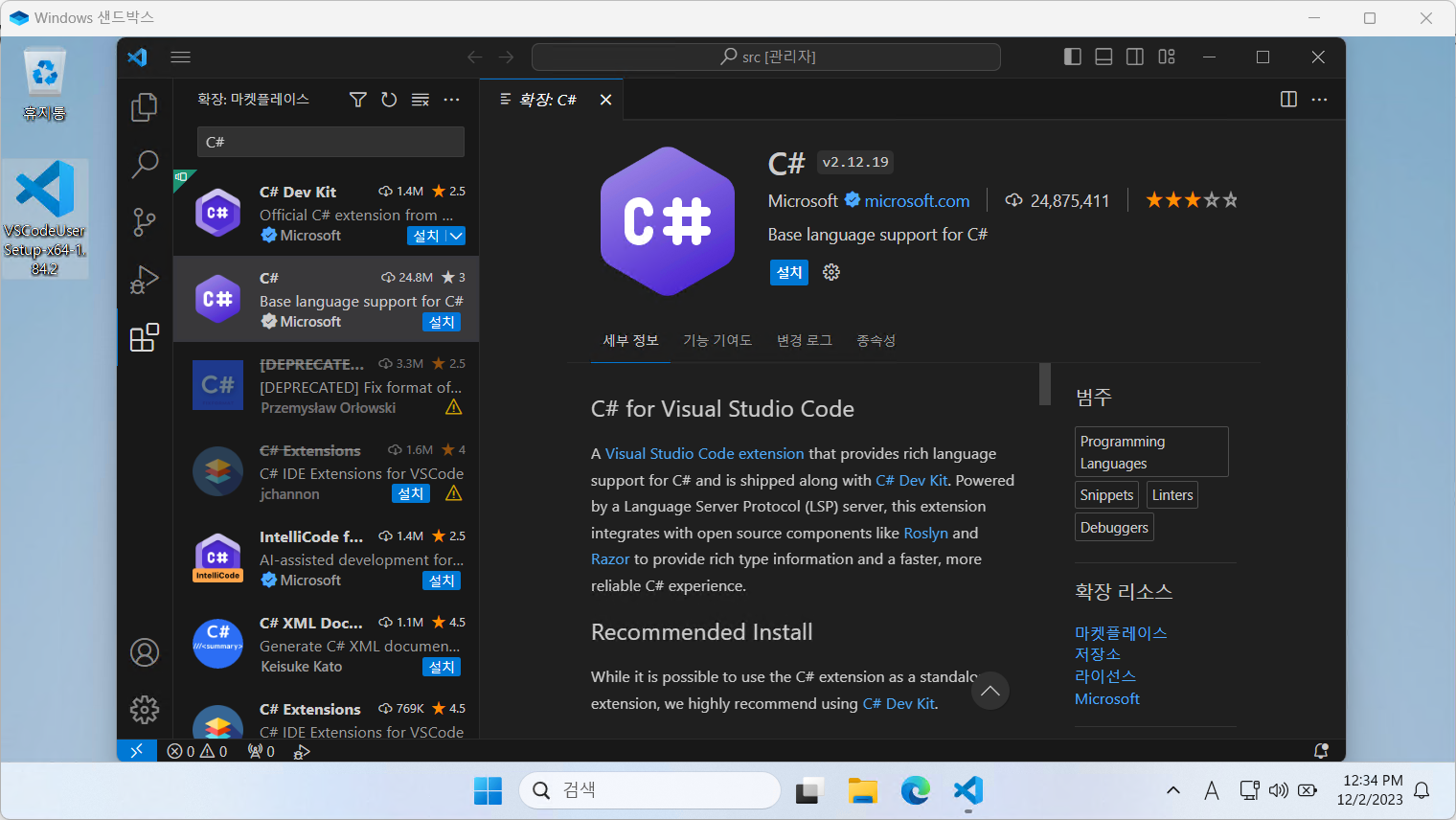Toggle the bottom panel layout icon

(1103, 57)
